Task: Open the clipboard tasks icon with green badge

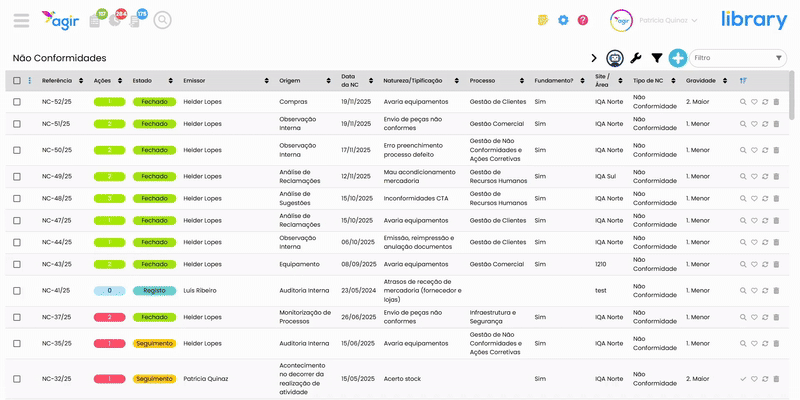Action: coord(95,21)
